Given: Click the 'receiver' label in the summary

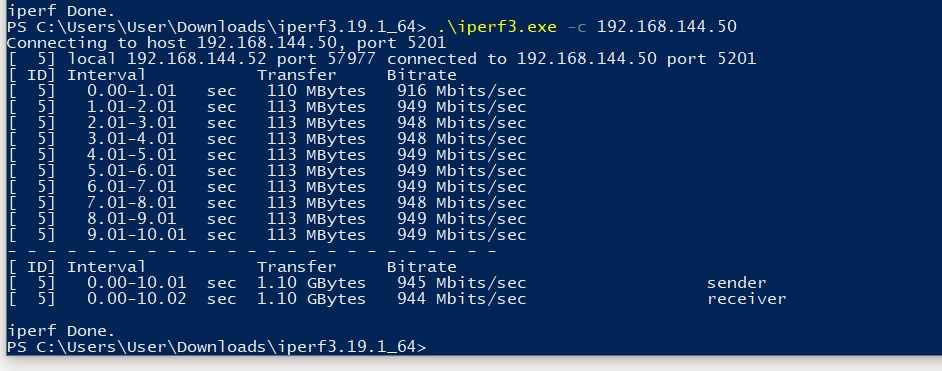Looking at the screenshot, I should point(747,299).
